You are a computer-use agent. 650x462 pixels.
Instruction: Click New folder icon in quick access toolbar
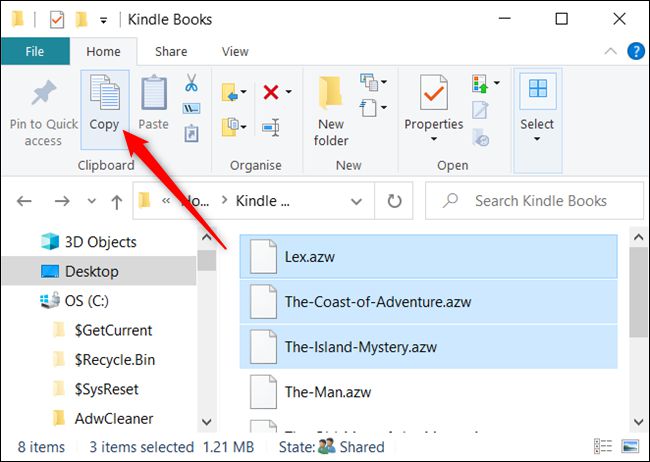coord(81,19)
